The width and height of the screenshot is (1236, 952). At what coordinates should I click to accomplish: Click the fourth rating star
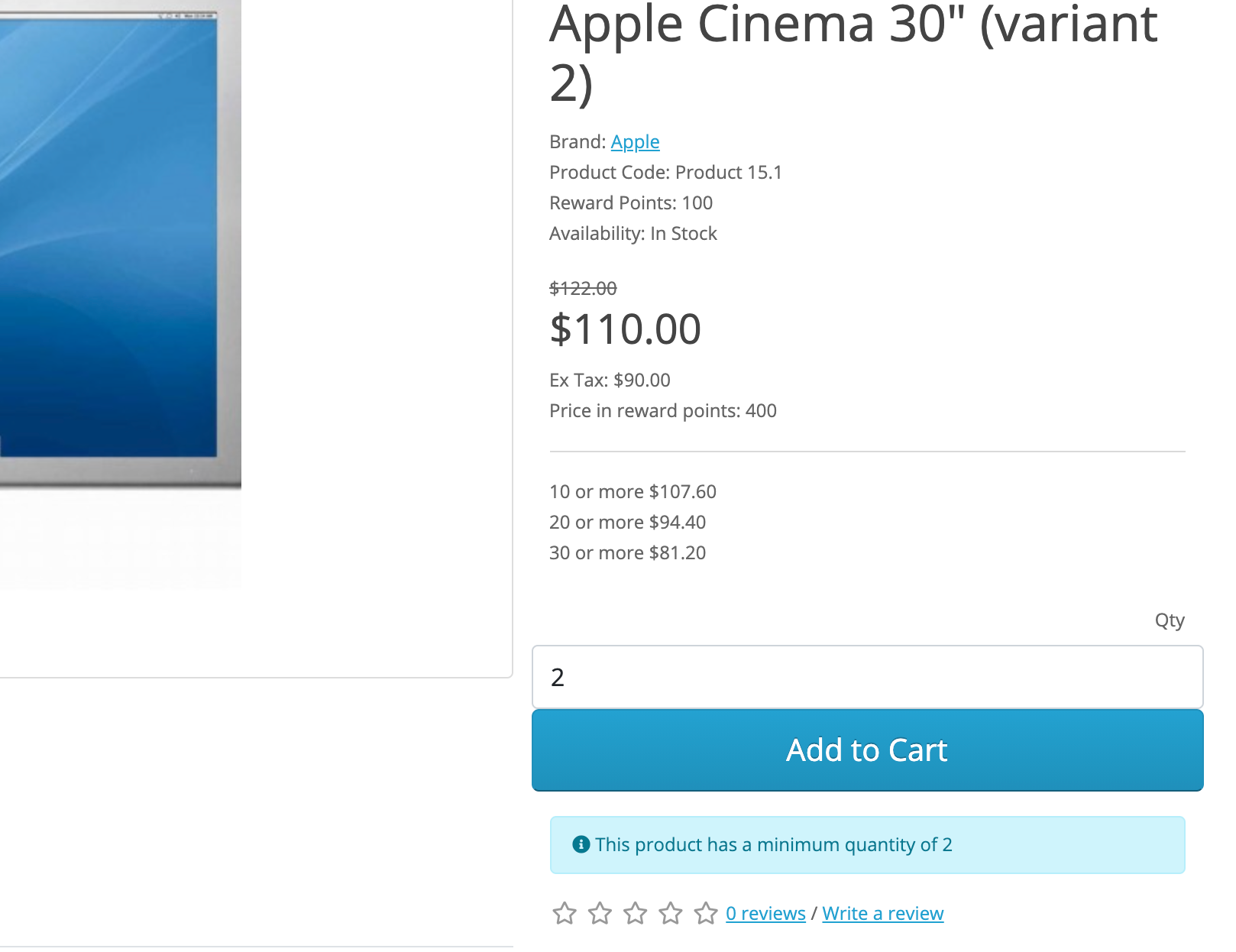click(671, 913)
